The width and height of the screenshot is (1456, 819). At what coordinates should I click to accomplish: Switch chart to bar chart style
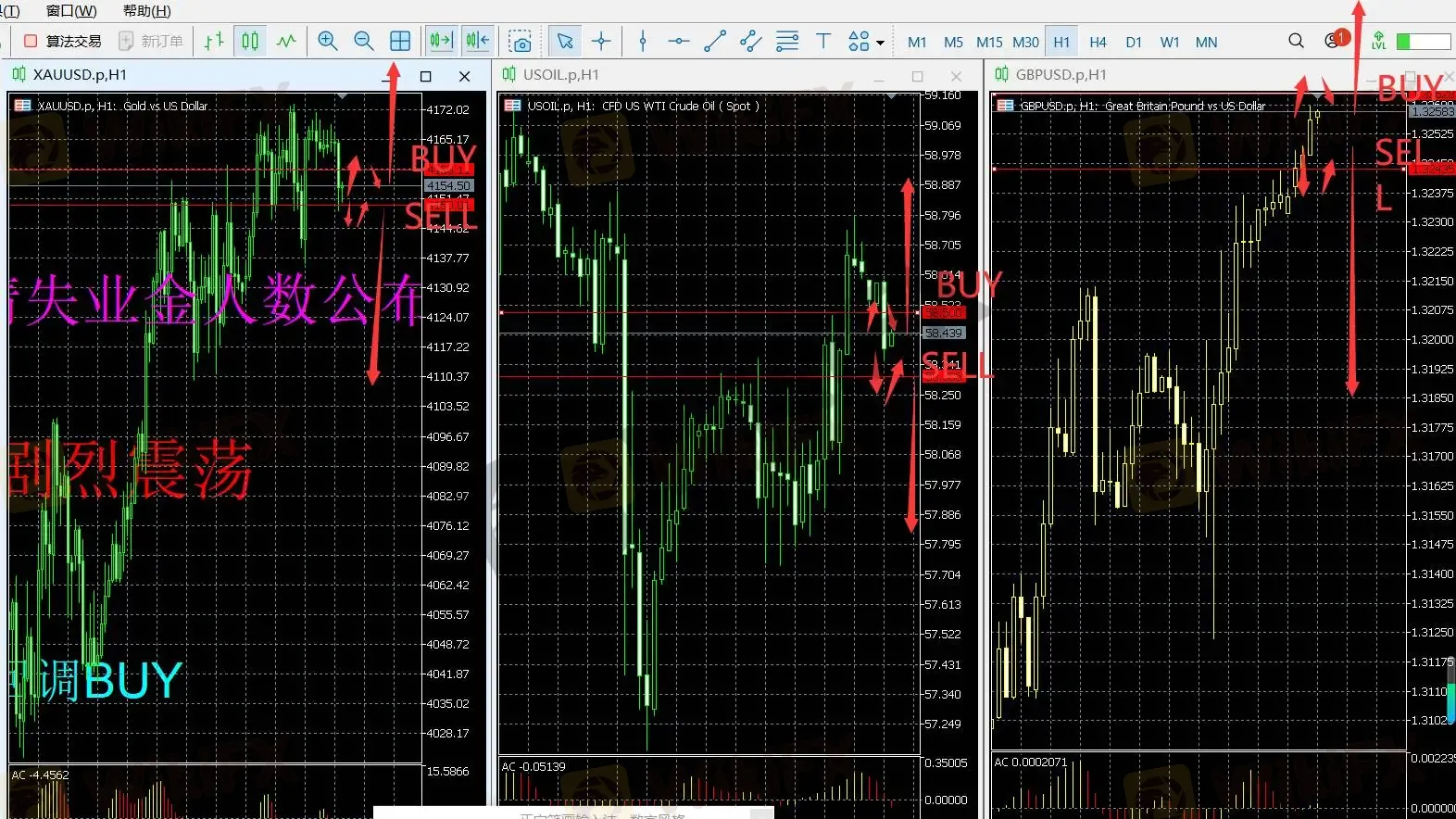(215, 41)
